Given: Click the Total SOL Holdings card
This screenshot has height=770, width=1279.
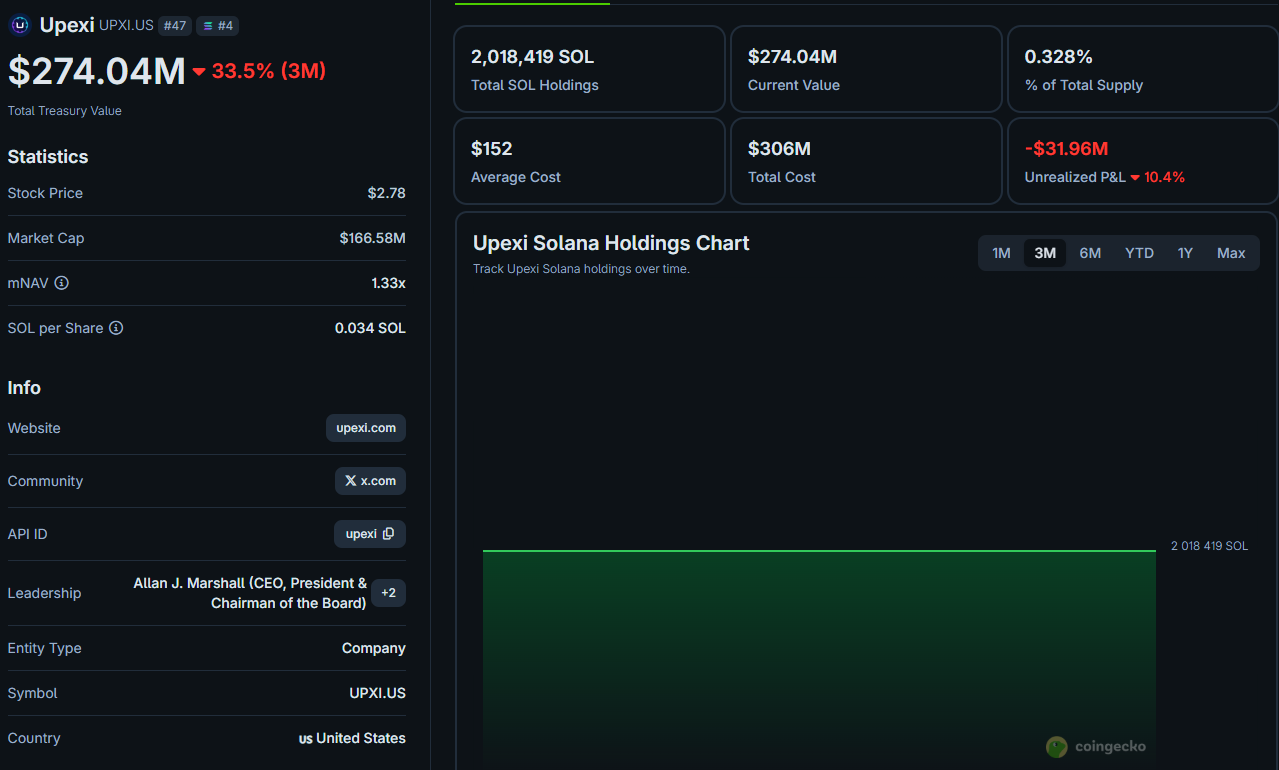Looking at the screenshot, I should 589,69.
